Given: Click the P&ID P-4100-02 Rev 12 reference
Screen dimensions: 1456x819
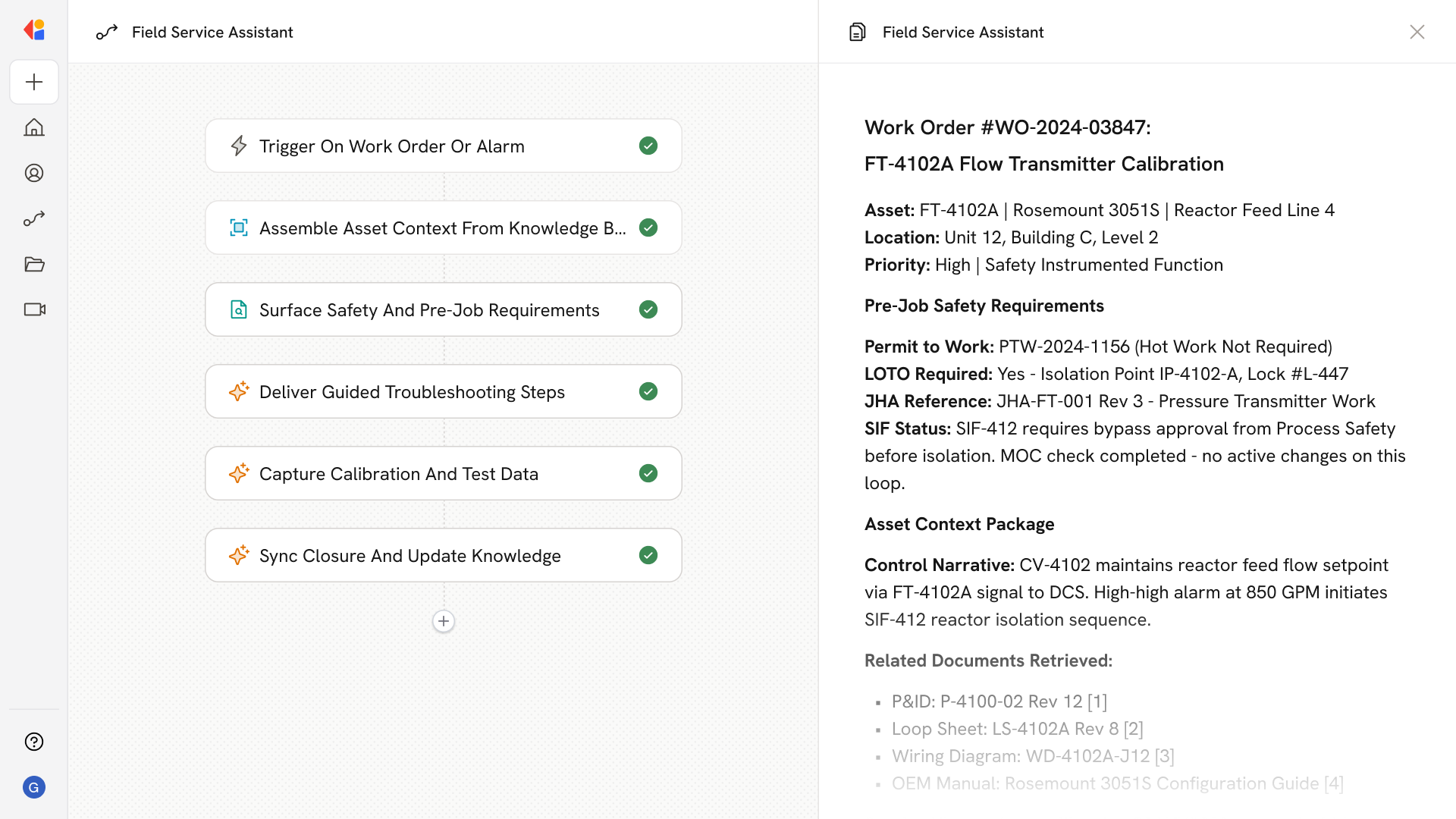Looking at the screenshot, I should (999, 701).
